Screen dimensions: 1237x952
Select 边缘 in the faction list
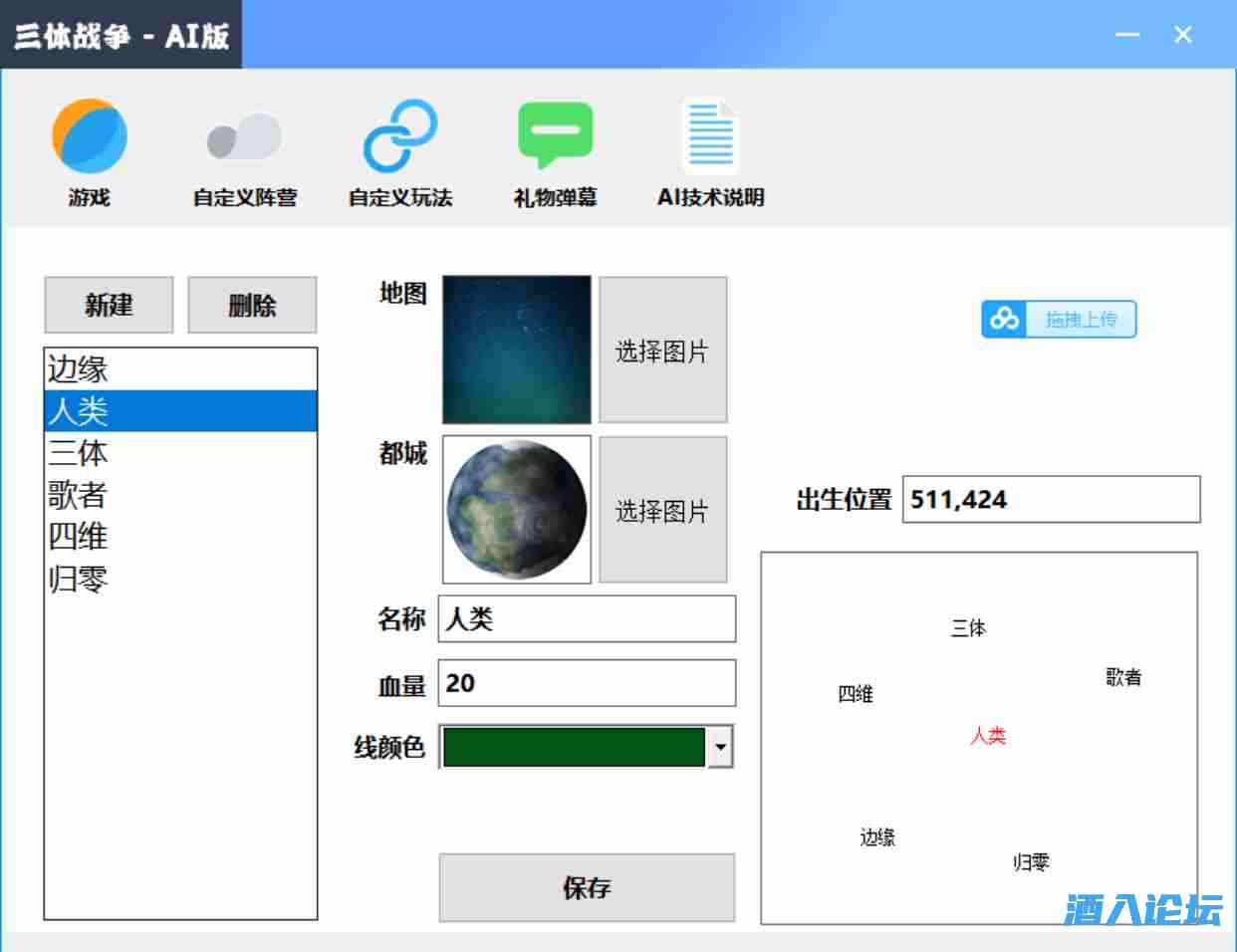pyautogui.click(x=179, y=369)
